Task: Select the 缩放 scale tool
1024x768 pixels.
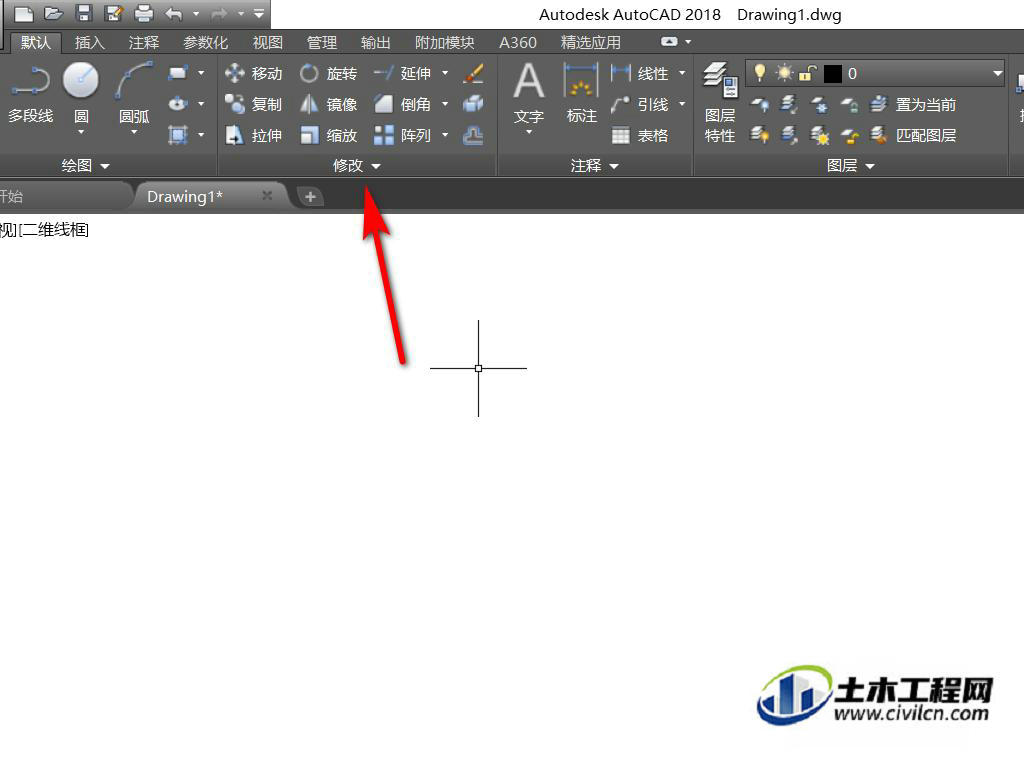Action: pos(328,136)
